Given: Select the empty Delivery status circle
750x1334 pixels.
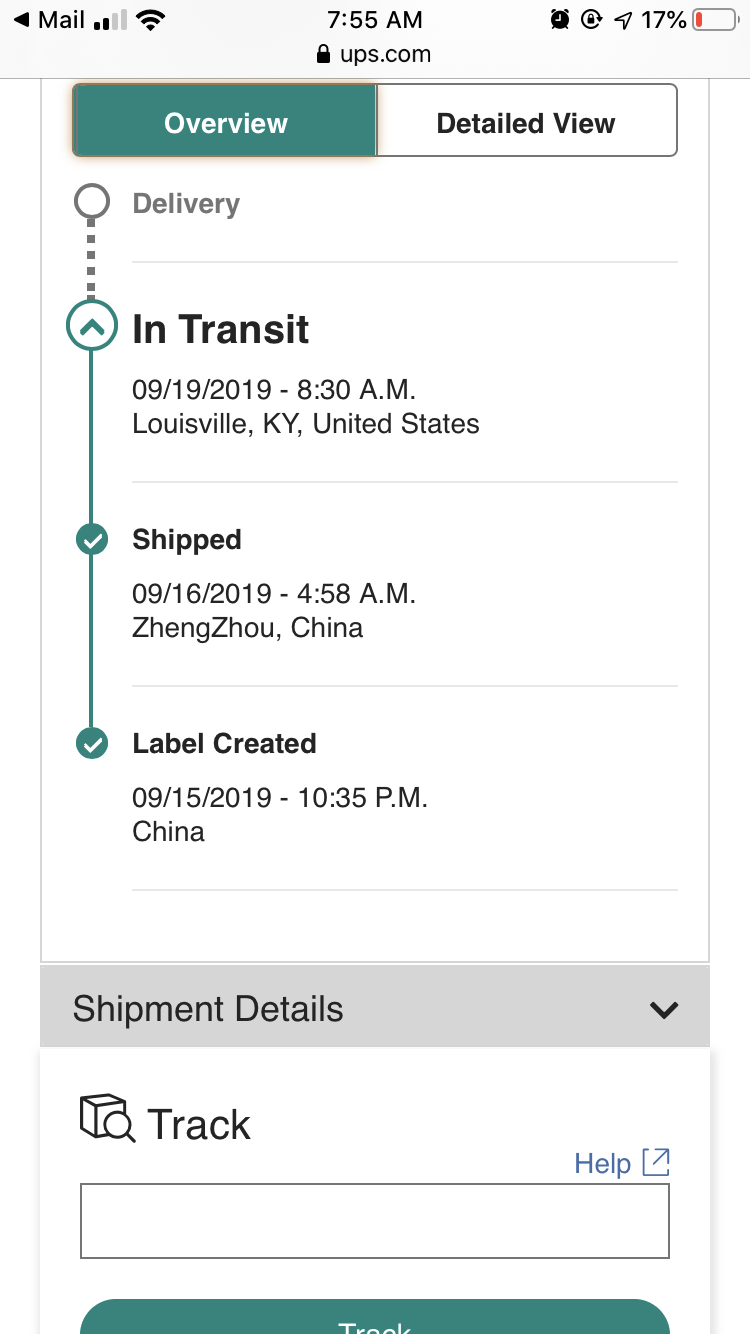Looking at the screenshot, I should click(x=91, y=203).
